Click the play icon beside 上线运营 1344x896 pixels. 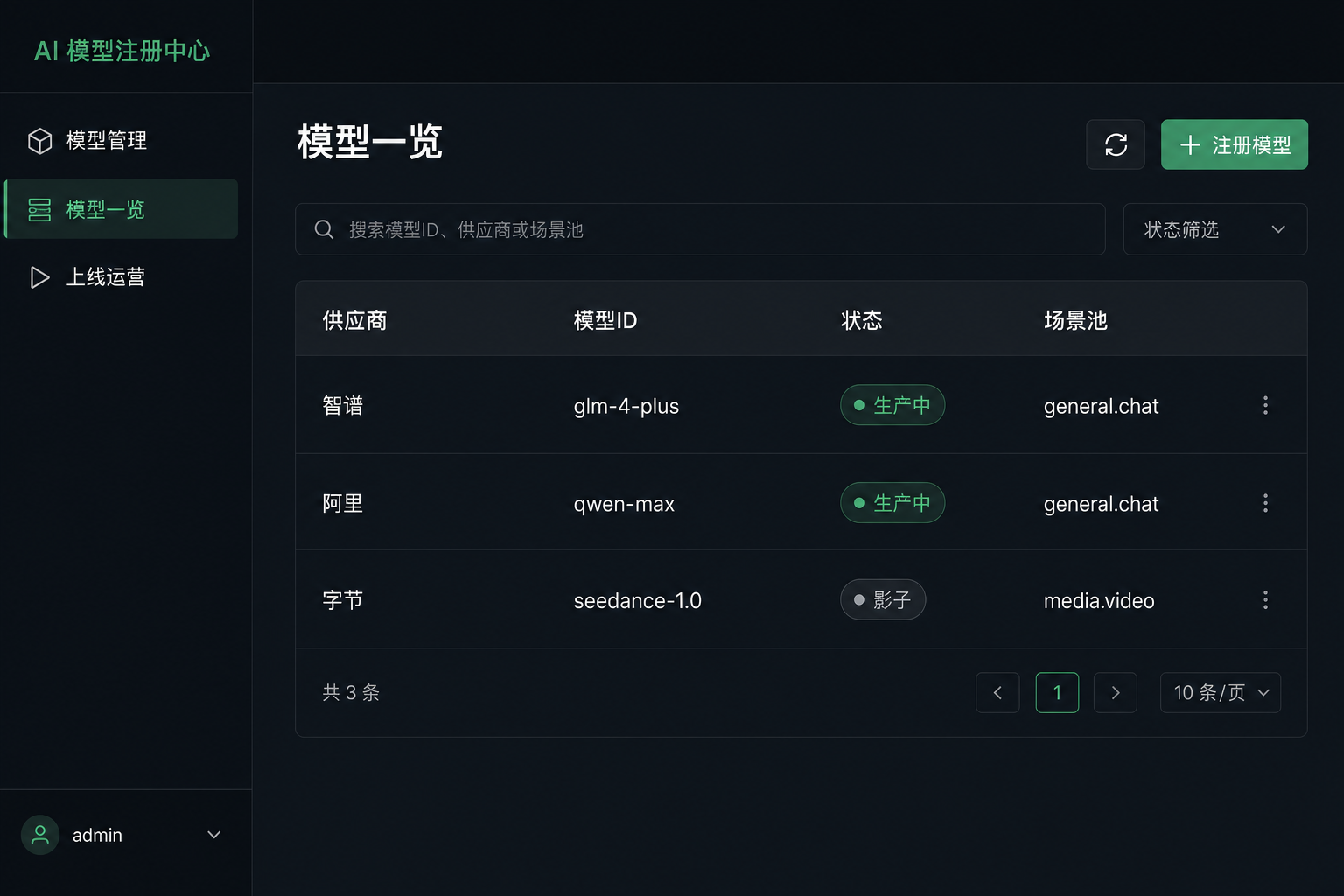[x=39, y=277]
